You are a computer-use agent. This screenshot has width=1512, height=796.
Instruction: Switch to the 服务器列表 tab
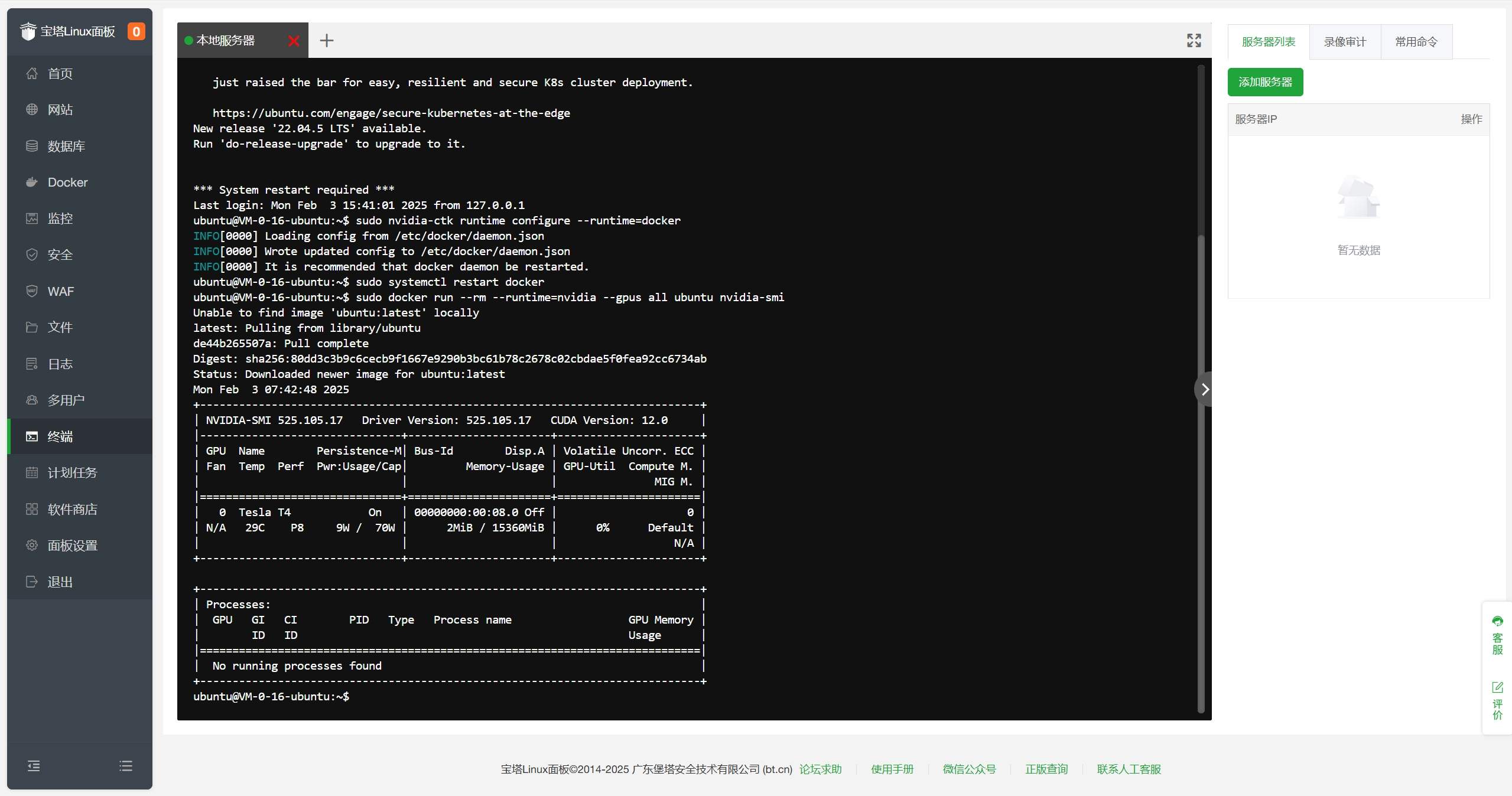[1269, 42]
